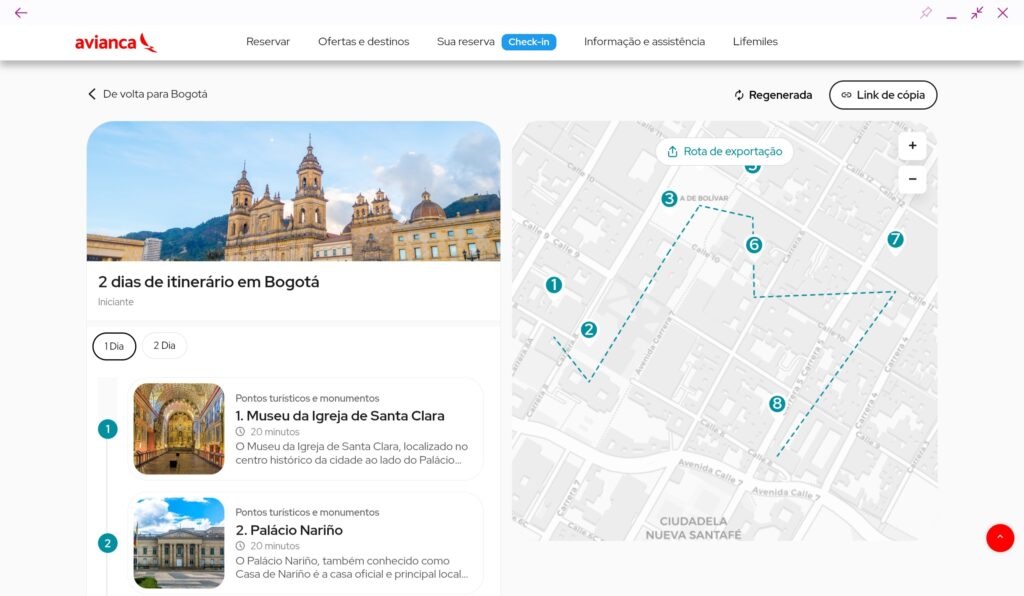The height and width of the screenshot is (596, 1024).
Task: Open Museu da Igreja de Santa Clara thumbnail
Action: (179, 429)
